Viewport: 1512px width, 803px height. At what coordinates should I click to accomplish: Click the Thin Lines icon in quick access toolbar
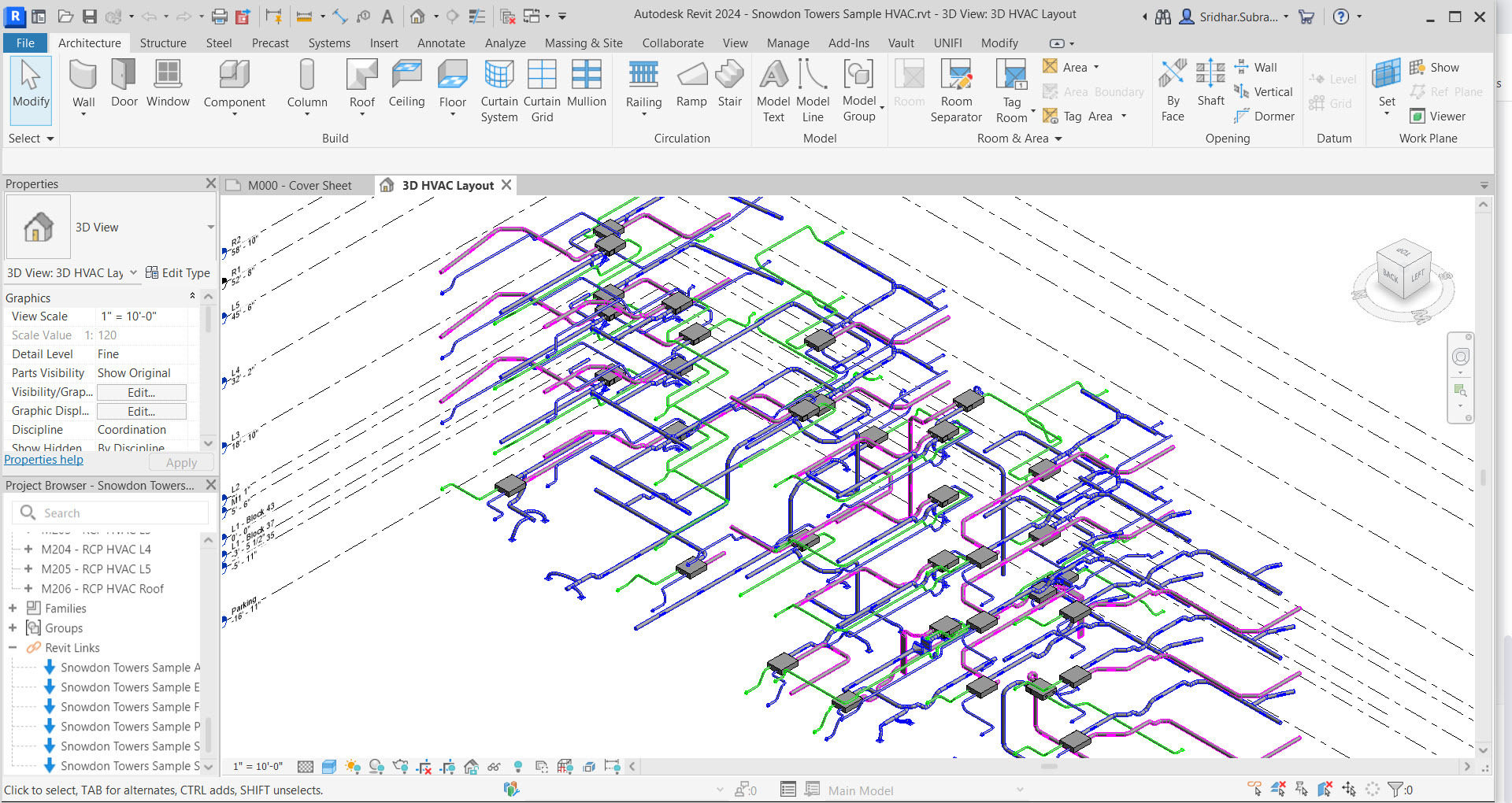[x=476, y=16]
